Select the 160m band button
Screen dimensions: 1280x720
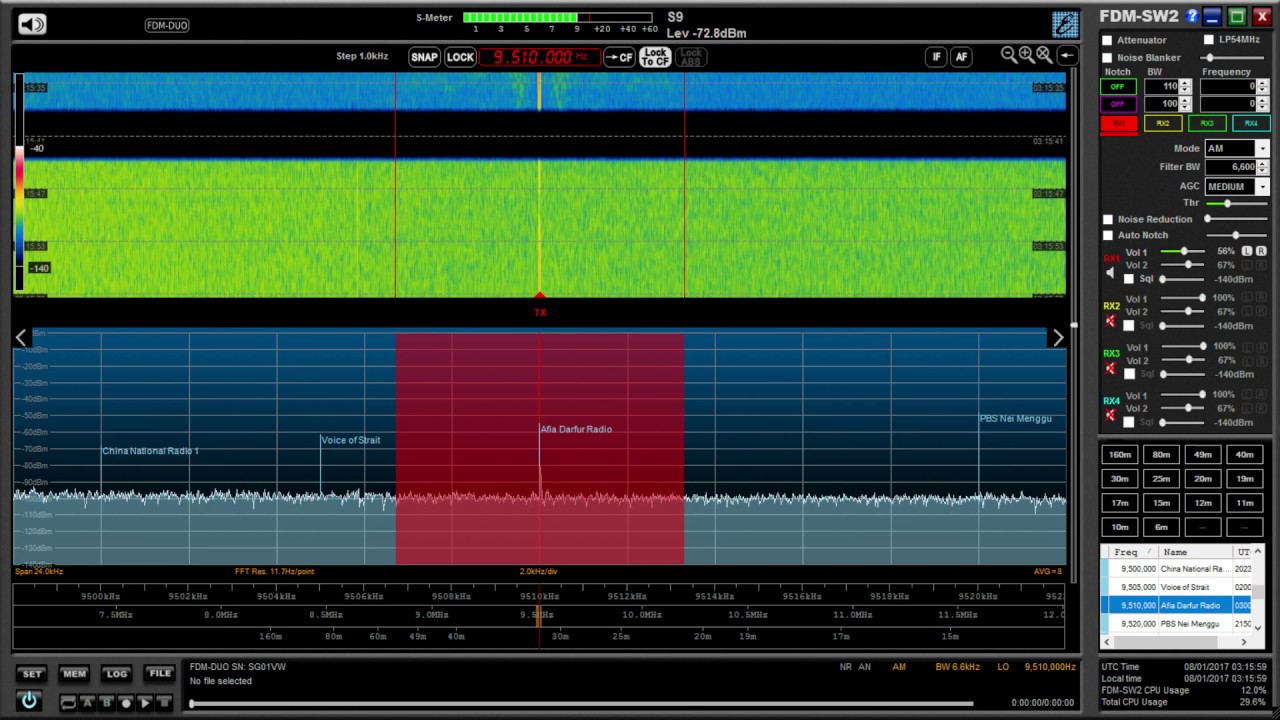(x=1120, y=455)
